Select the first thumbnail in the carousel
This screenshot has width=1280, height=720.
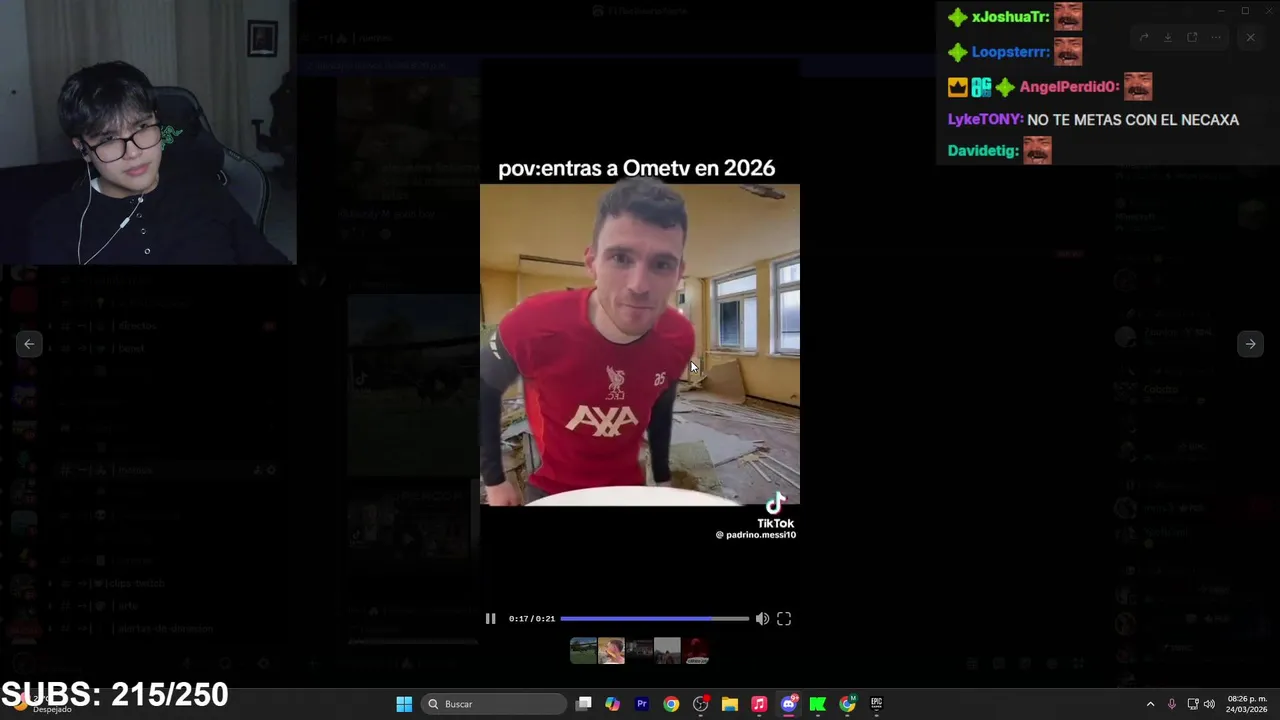coord(583,651)
